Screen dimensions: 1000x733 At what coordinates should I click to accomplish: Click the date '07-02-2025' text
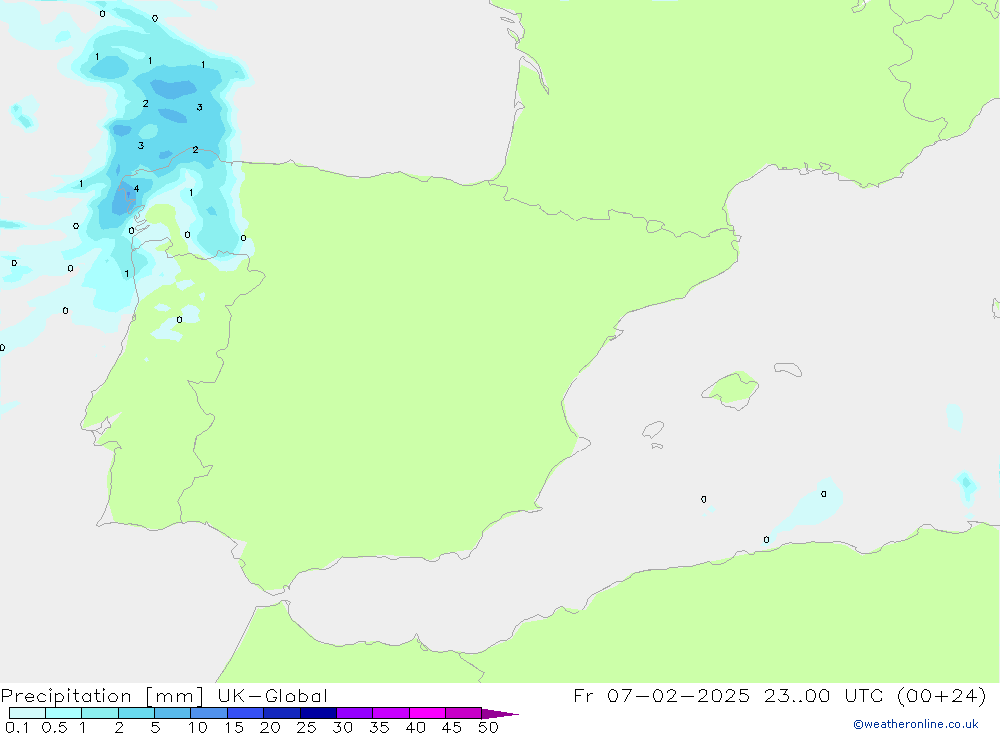click(679, 695)
